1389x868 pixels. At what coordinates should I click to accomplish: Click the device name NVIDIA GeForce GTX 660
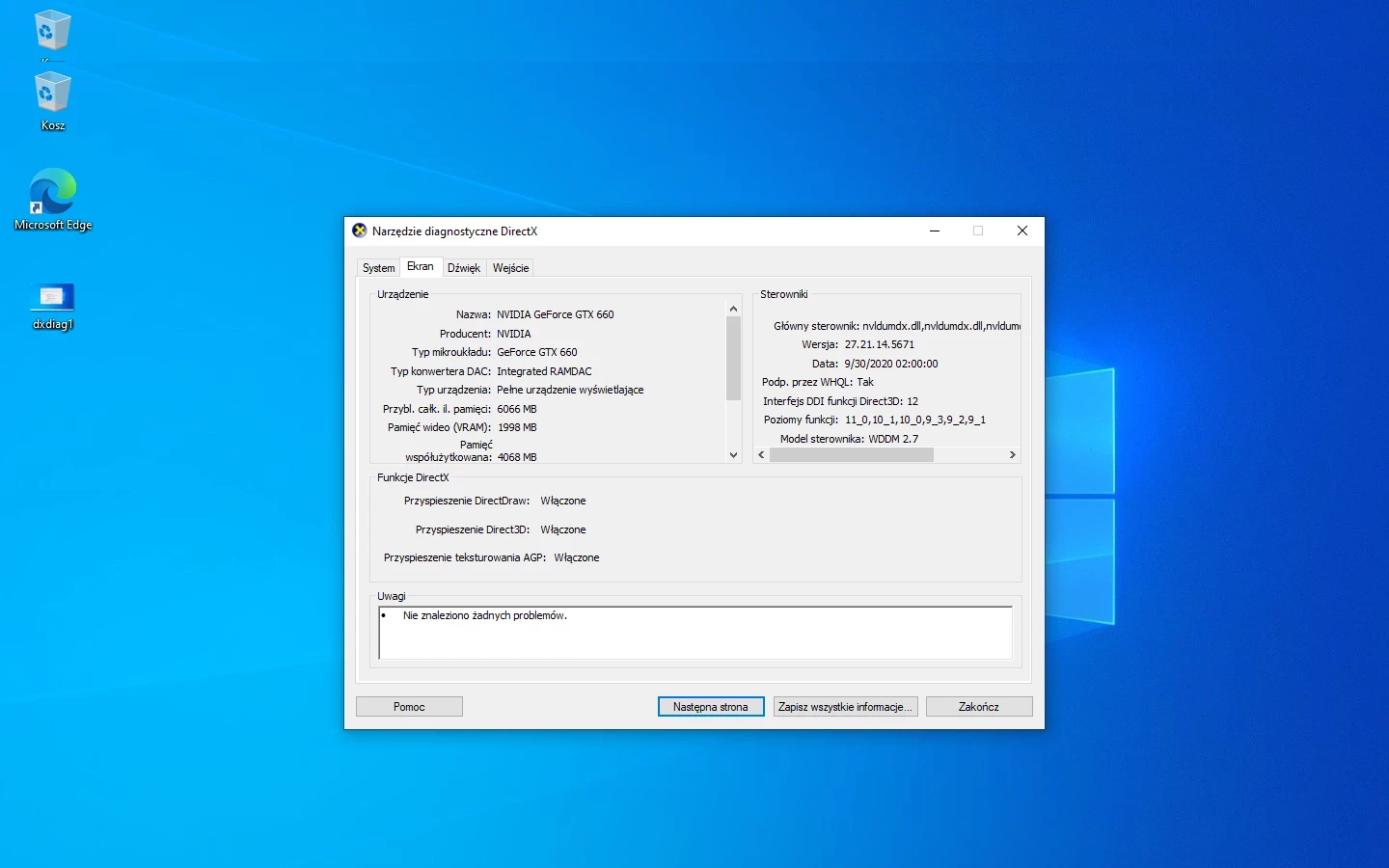(556, 314)
